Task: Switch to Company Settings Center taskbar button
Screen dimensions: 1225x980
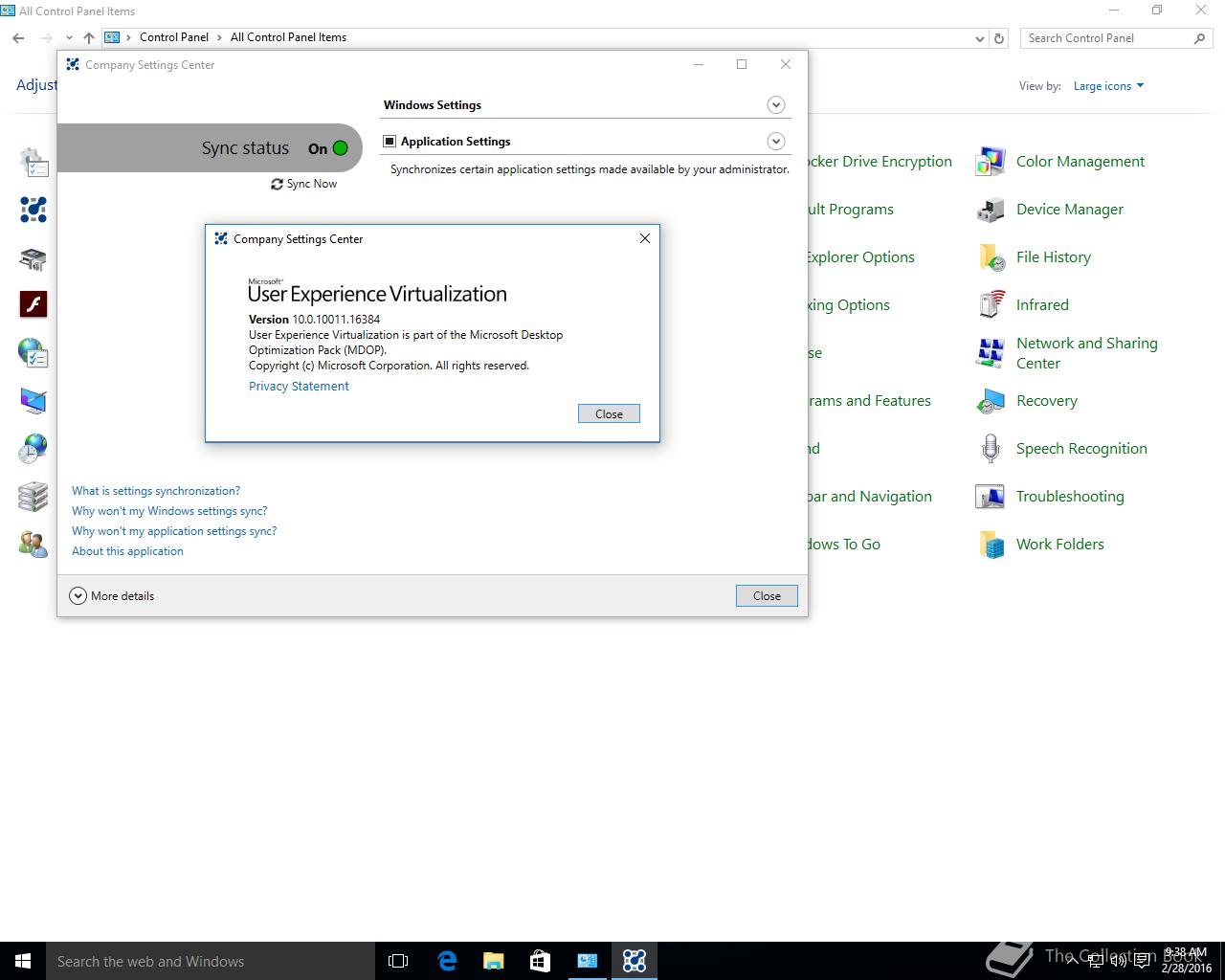Action: click(x=635, y=961)
